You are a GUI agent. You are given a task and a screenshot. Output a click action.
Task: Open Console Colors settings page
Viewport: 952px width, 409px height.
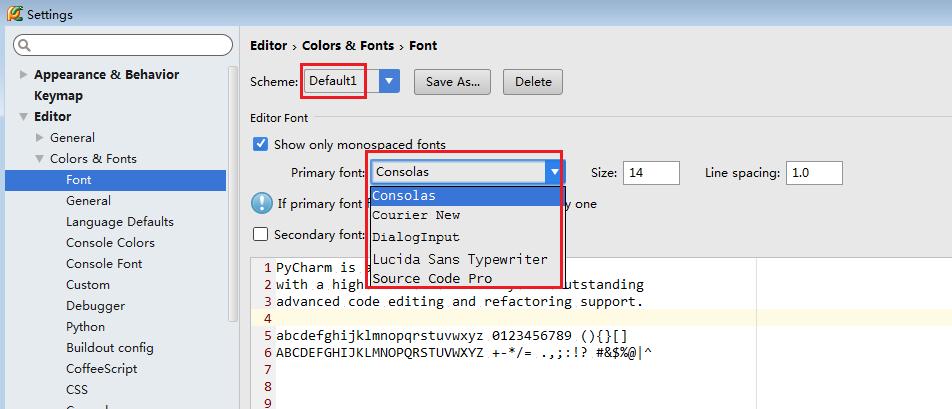[x=110, y=243]
